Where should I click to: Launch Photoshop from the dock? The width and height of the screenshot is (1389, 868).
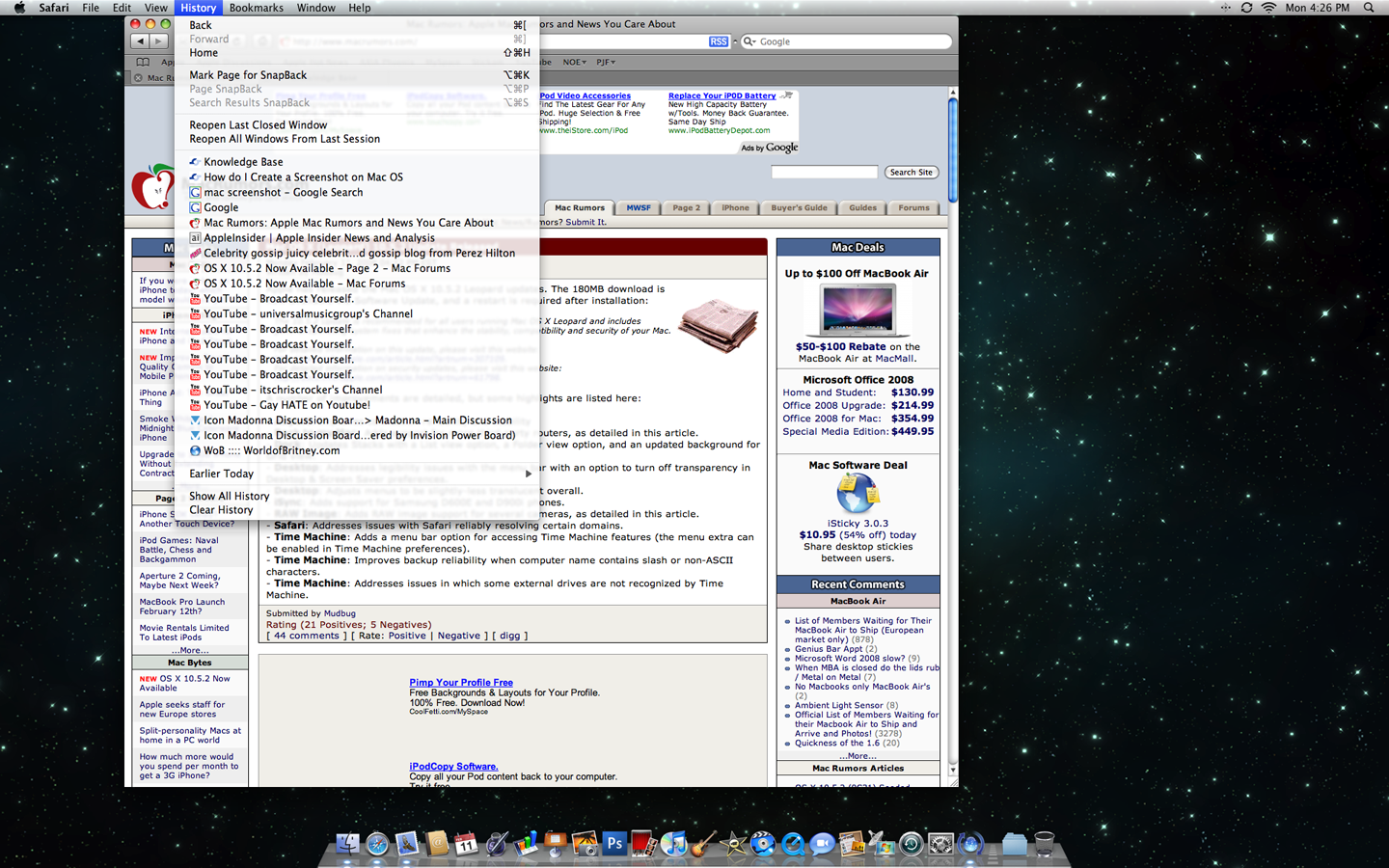click(x=614, y=844)
